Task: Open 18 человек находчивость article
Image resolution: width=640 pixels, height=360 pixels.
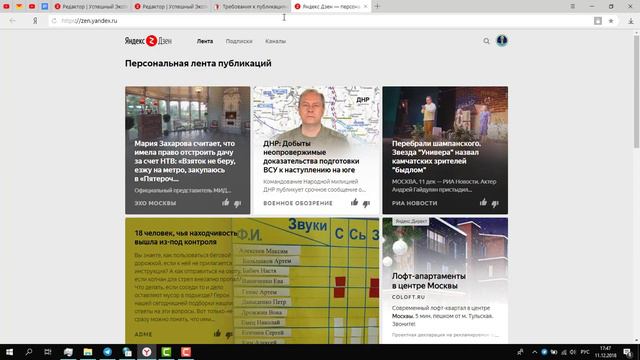Action: click(185, 237)
